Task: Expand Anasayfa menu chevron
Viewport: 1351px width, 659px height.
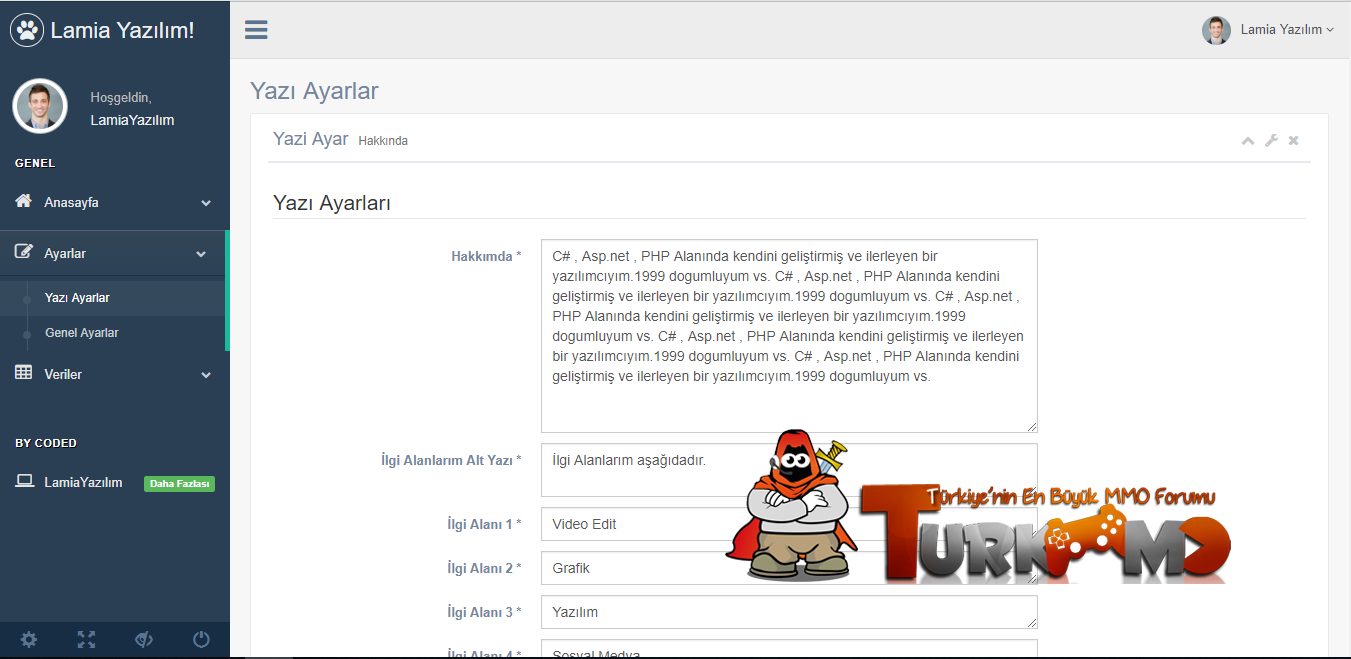Action: pos(206,203)
